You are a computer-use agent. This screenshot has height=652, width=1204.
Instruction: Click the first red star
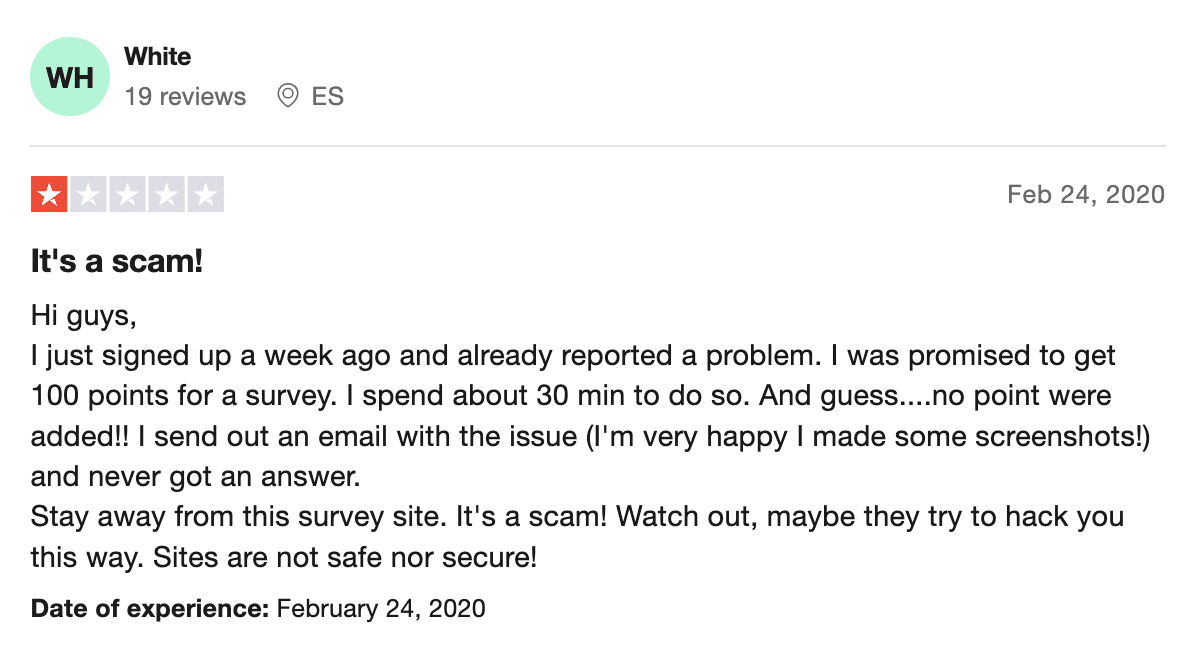click(x=49, y=194)
